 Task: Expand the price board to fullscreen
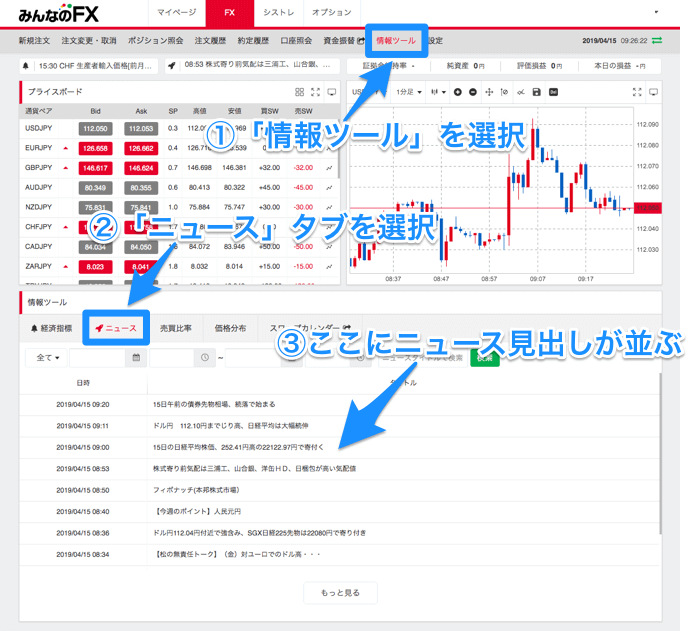tap(316, 92)
